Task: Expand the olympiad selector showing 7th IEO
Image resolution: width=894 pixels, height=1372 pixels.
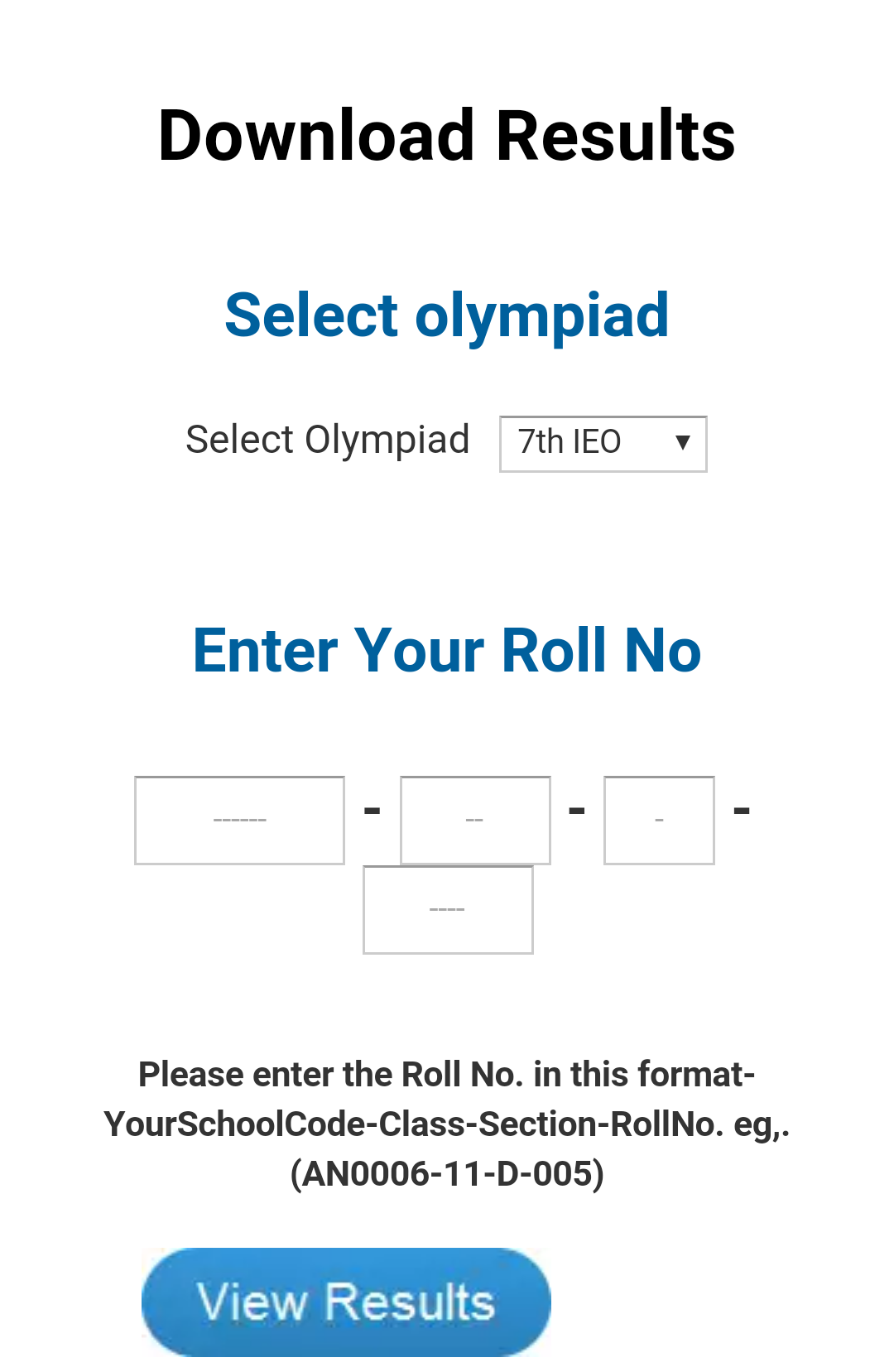Action: point(603,443)
